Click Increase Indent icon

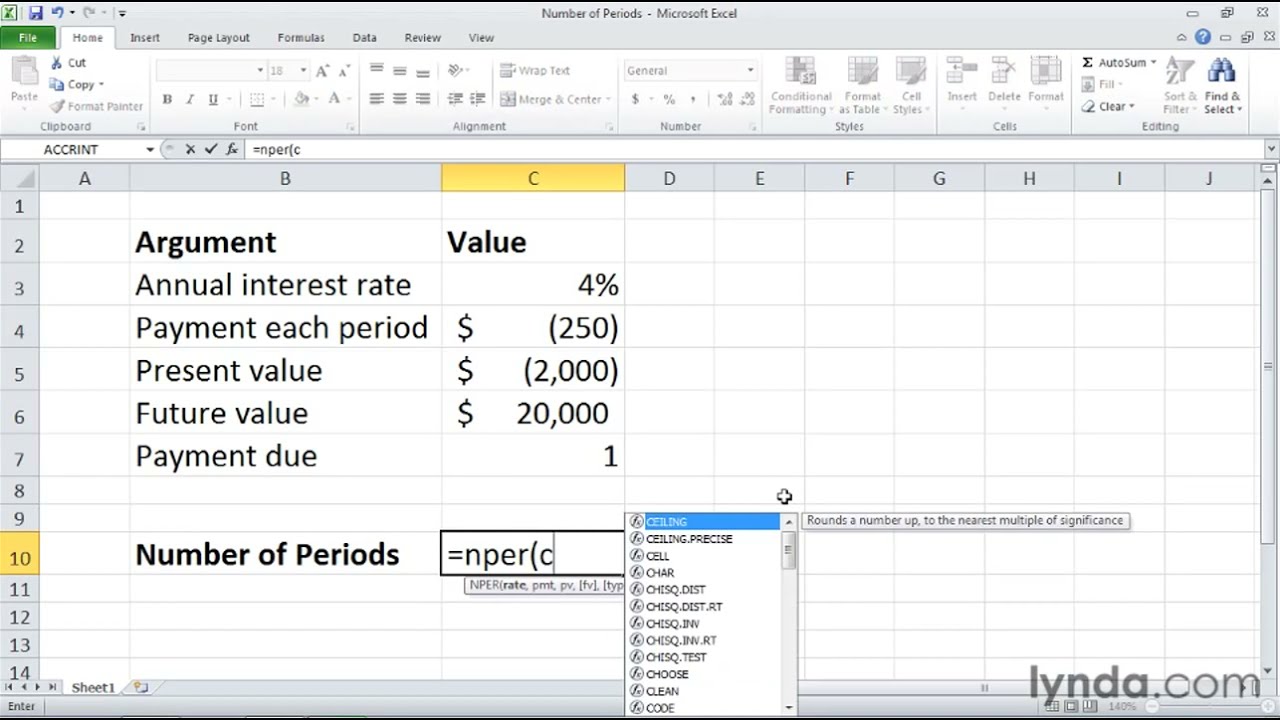pos(478,99)
